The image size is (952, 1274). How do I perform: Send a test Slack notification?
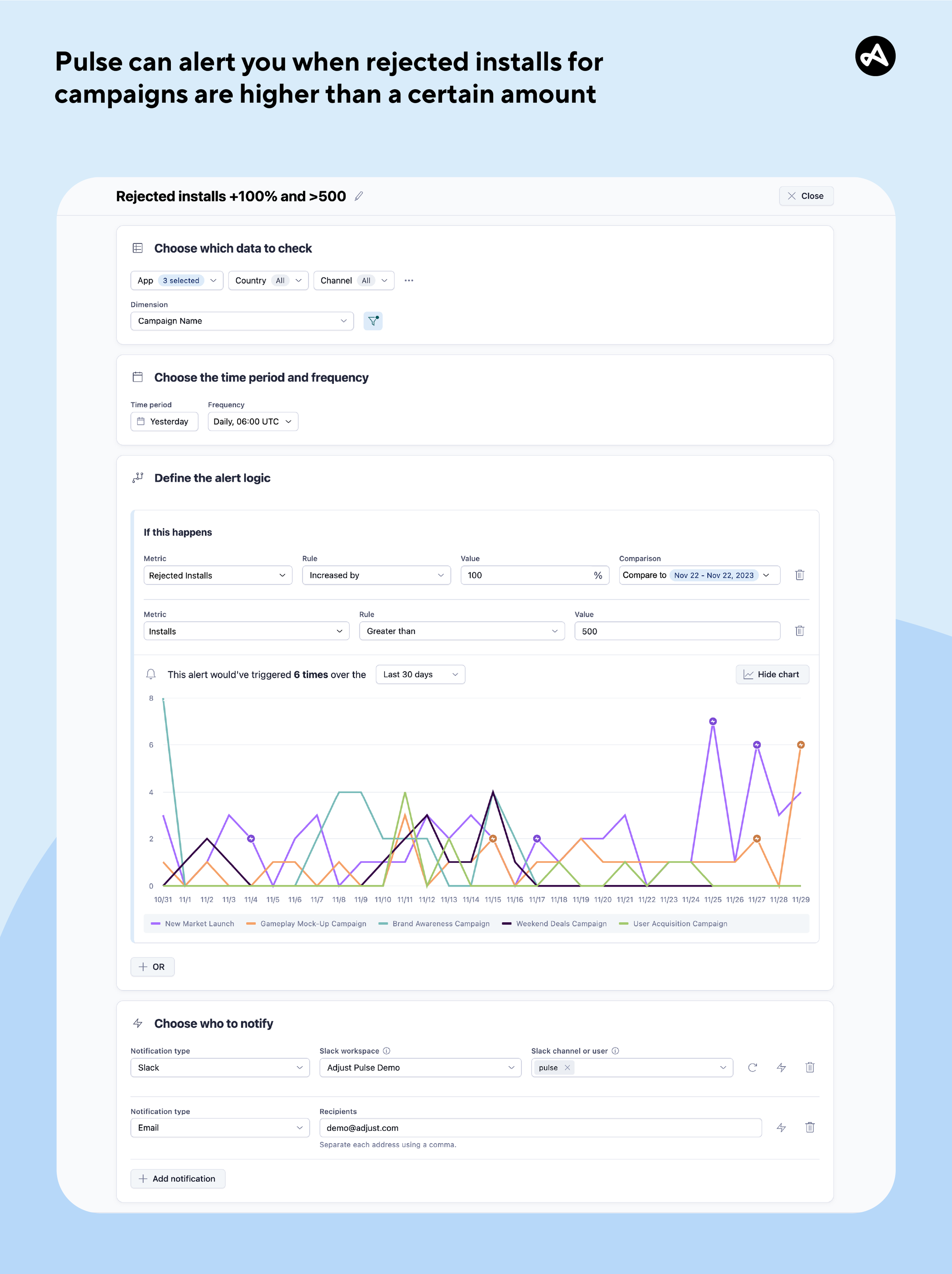pos(781,1068)
